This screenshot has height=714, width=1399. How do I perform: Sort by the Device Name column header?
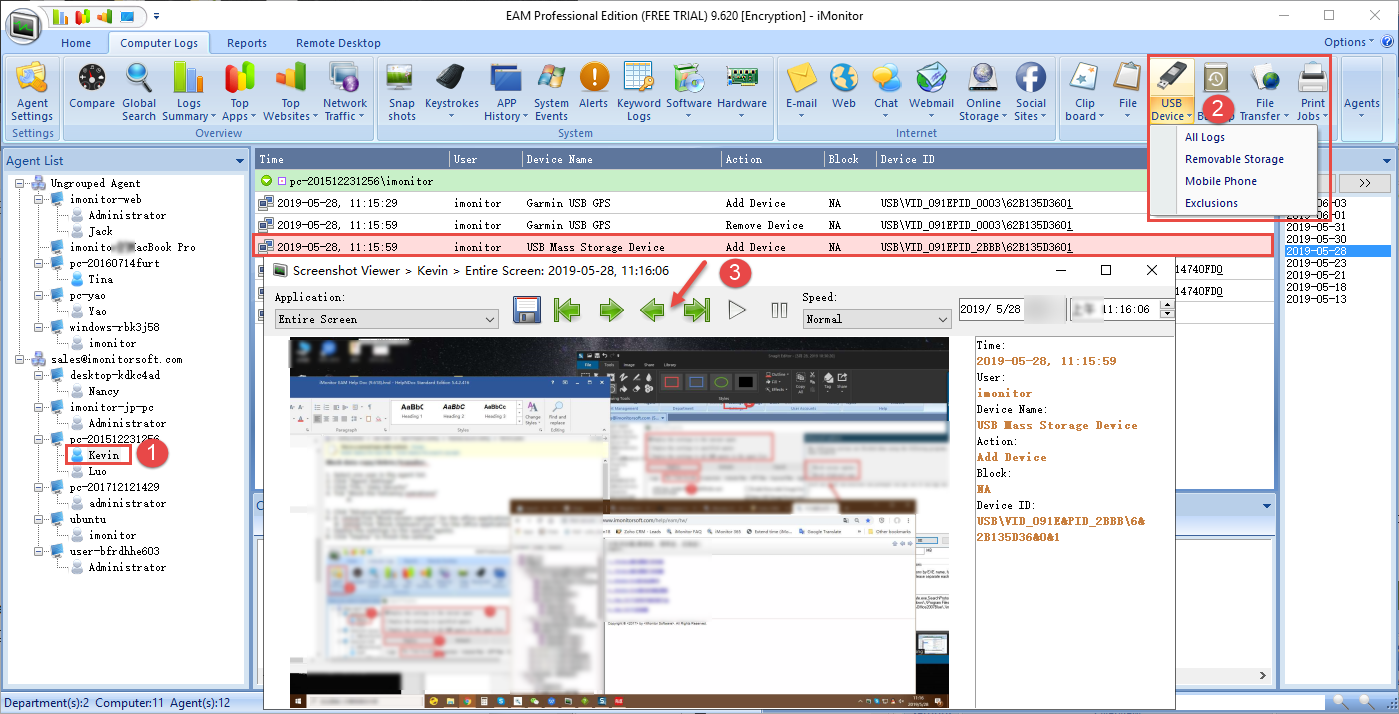[621, 159]
